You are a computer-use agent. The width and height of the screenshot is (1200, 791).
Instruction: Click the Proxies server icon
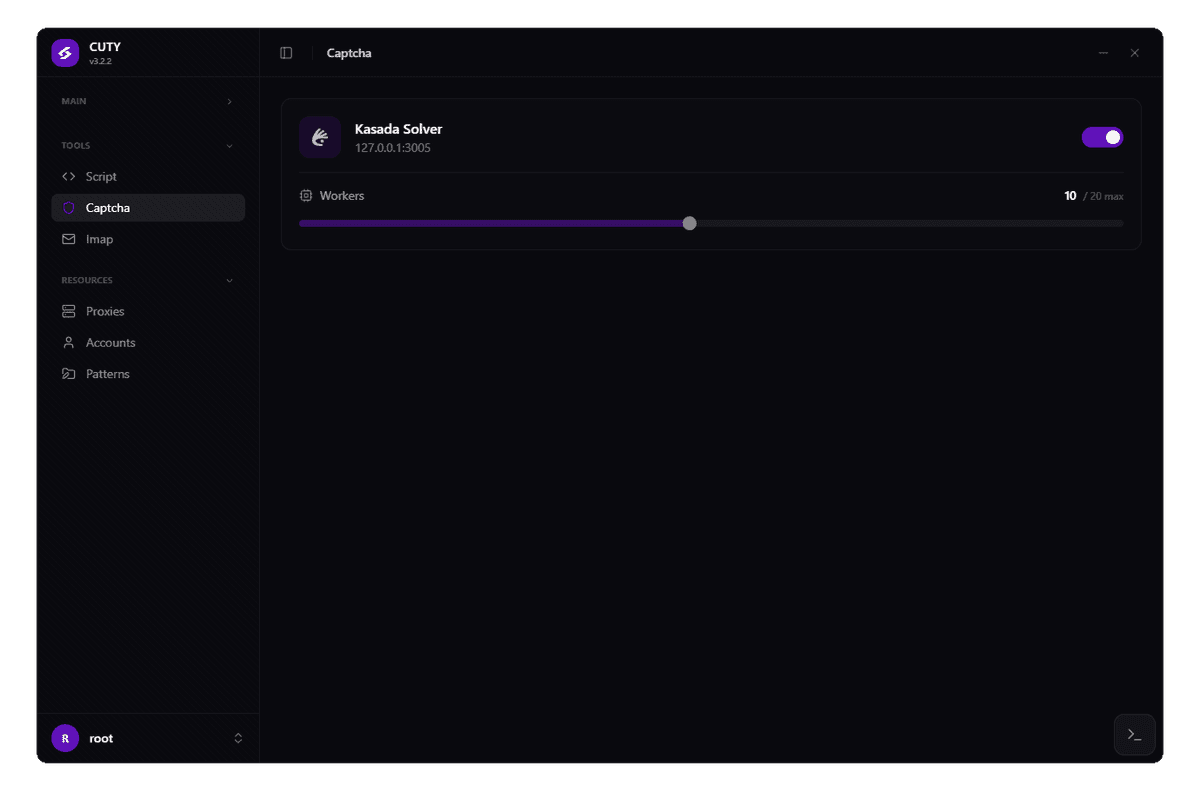69,312
